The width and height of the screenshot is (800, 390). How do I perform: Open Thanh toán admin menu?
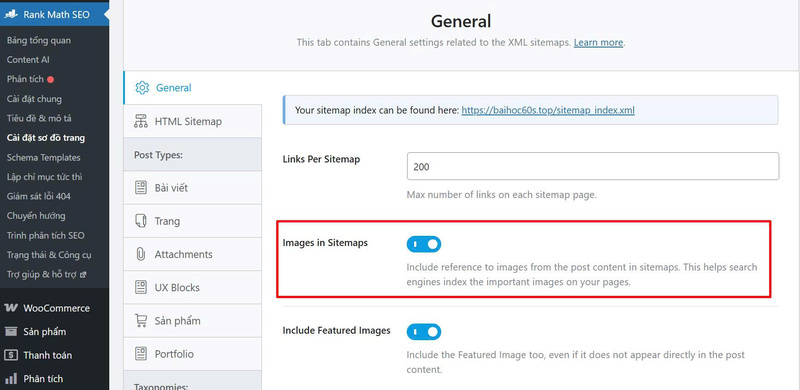[x=55, y=355]
